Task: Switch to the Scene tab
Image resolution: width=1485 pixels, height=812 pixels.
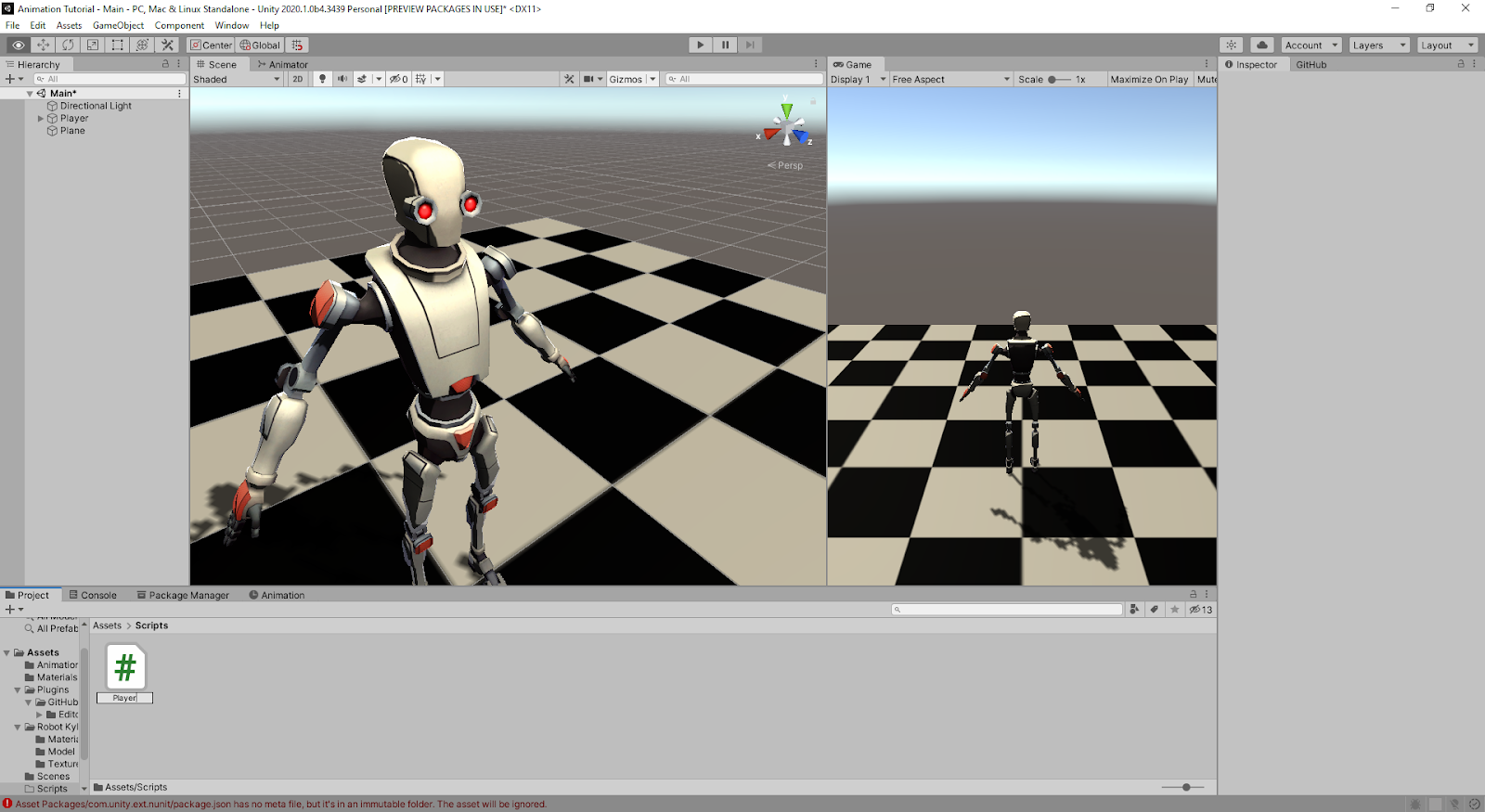Action: (x=217, y=64)
